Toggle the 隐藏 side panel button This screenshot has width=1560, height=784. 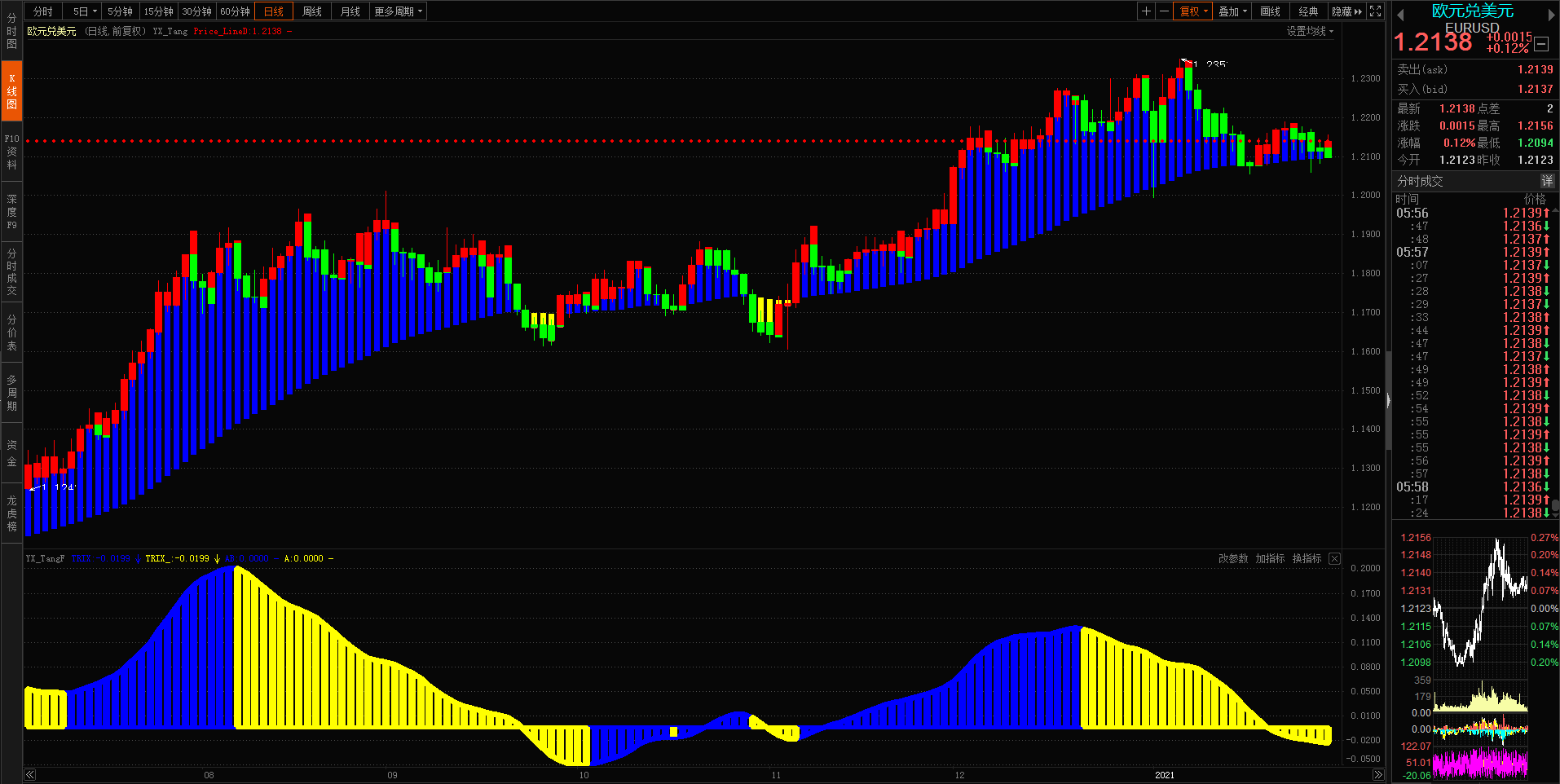coord(1346,11)
